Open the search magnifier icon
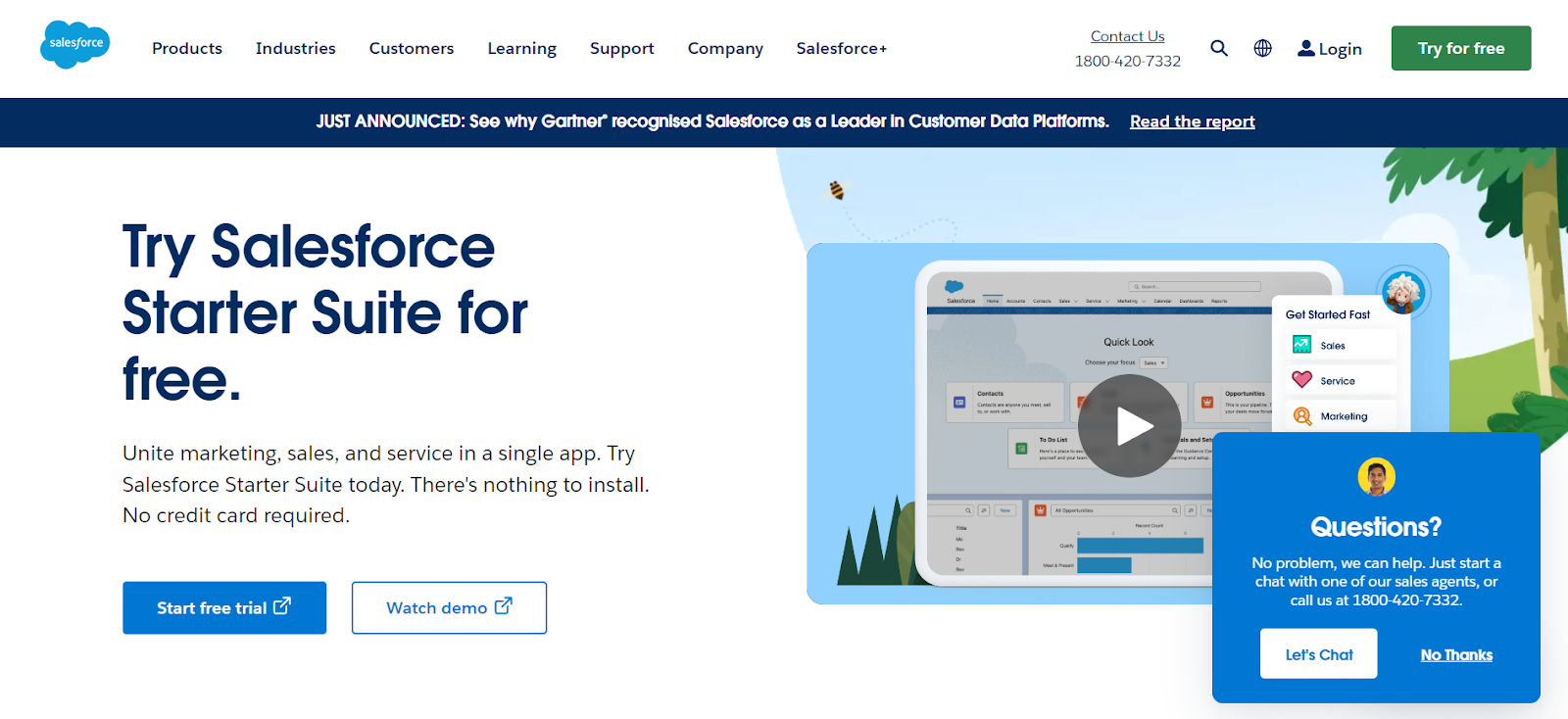The image size is (1568, 719). (1218, 48)
